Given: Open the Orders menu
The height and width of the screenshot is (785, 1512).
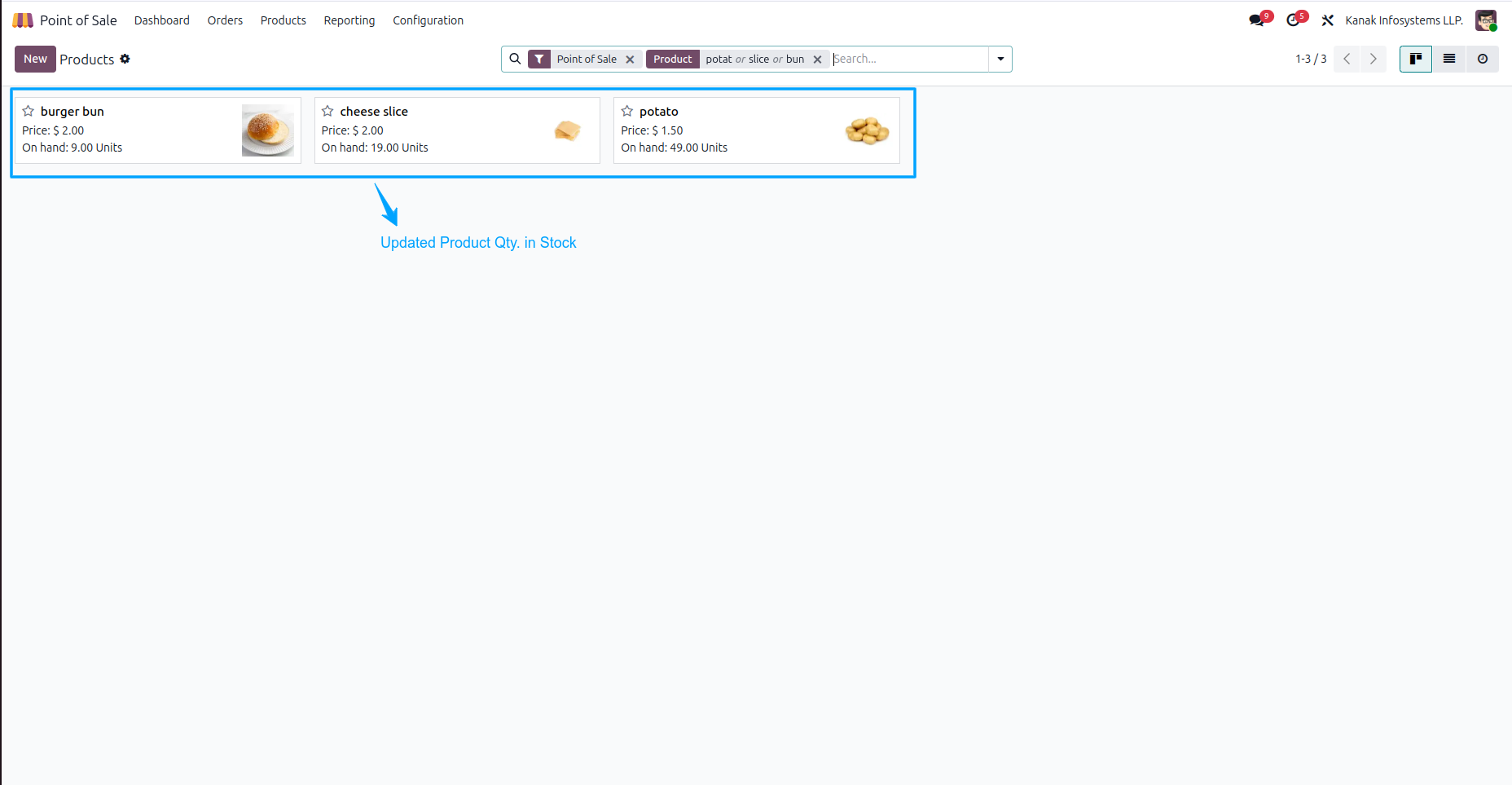Looking at the screenshot, I should [225, 20].
